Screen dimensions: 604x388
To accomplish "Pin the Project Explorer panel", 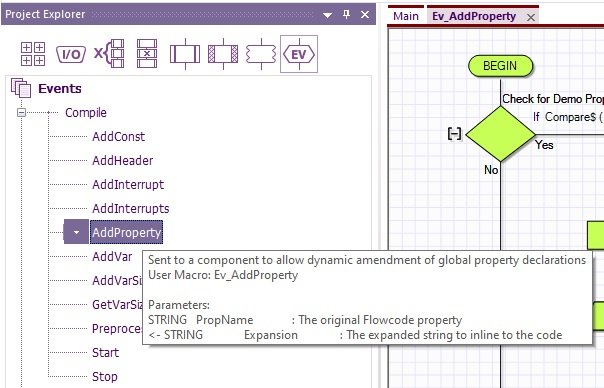I will (x=346, y=15).
